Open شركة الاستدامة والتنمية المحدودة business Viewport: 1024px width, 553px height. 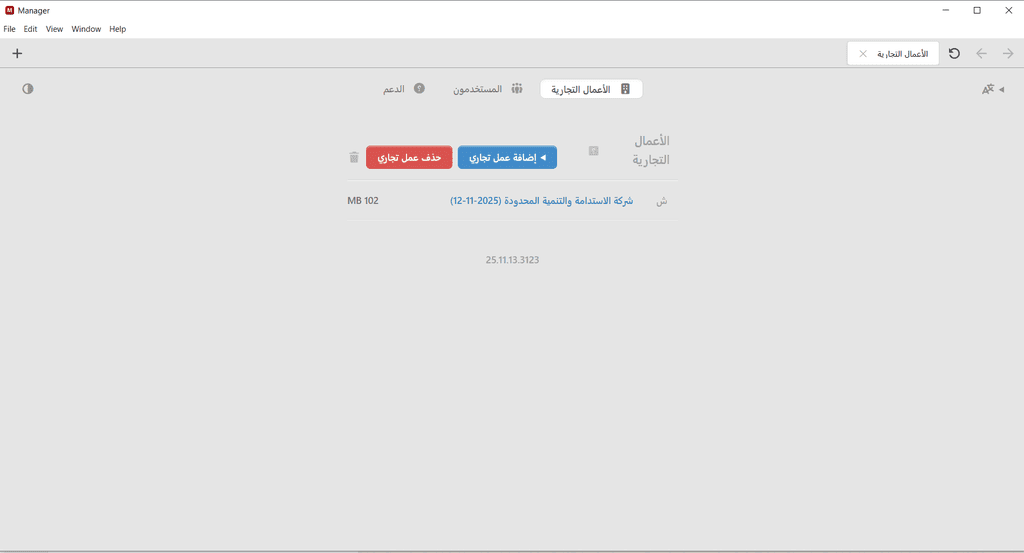(541, 200)
